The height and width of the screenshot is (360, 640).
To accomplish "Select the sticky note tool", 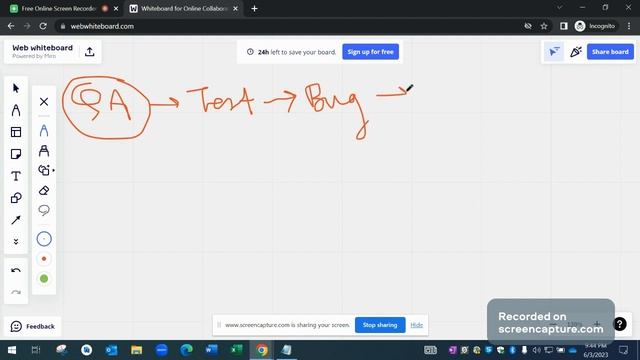I will pos(16,154).
